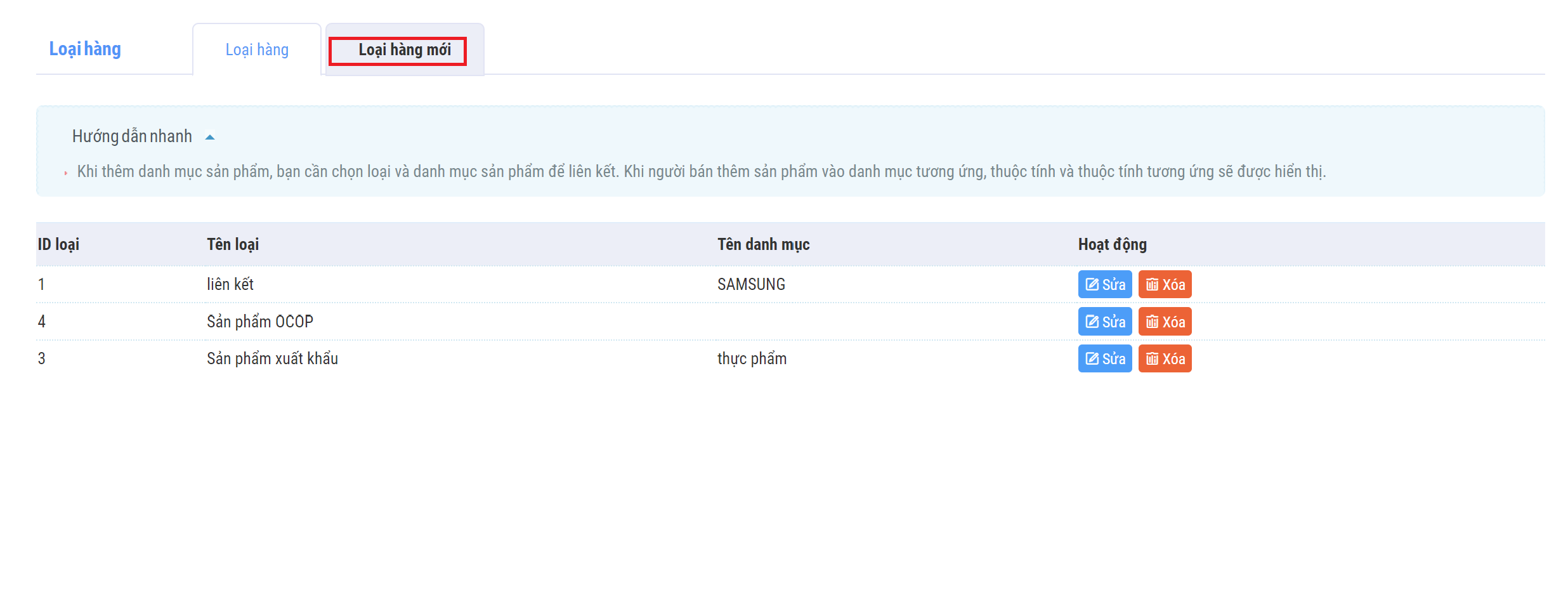
Task: Click the quick guide instruction text
Action: (701, 172)
